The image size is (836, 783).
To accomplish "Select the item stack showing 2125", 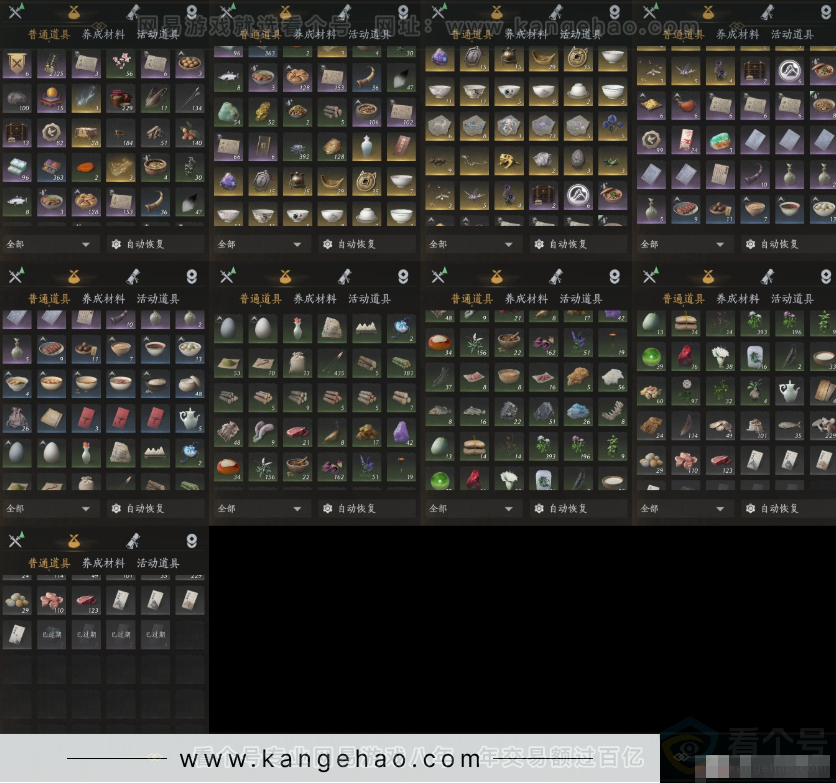I will (x=52, y=64).
